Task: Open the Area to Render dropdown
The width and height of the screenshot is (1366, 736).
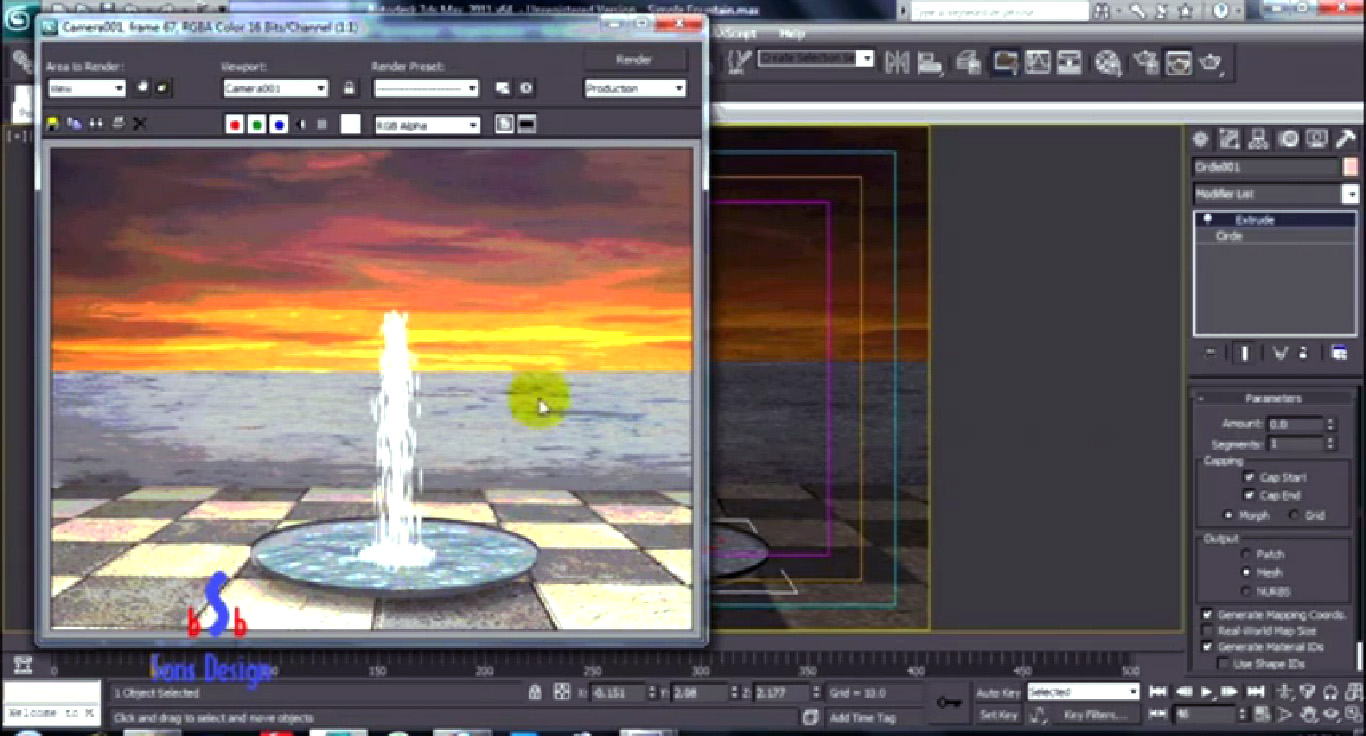Action: click(86, 88)
